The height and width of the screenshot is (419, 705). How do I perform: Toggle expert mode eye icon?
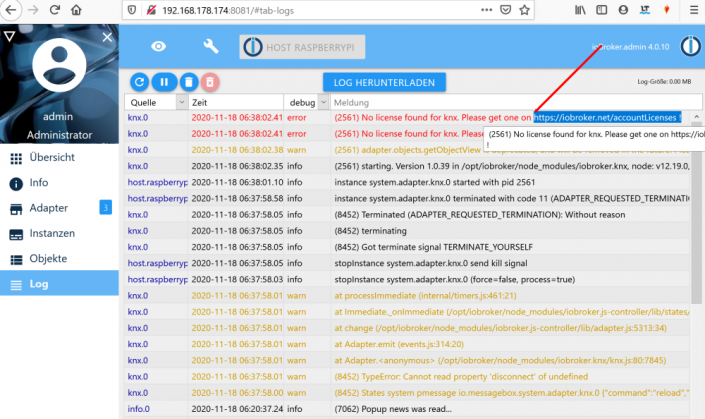point(158,47)
